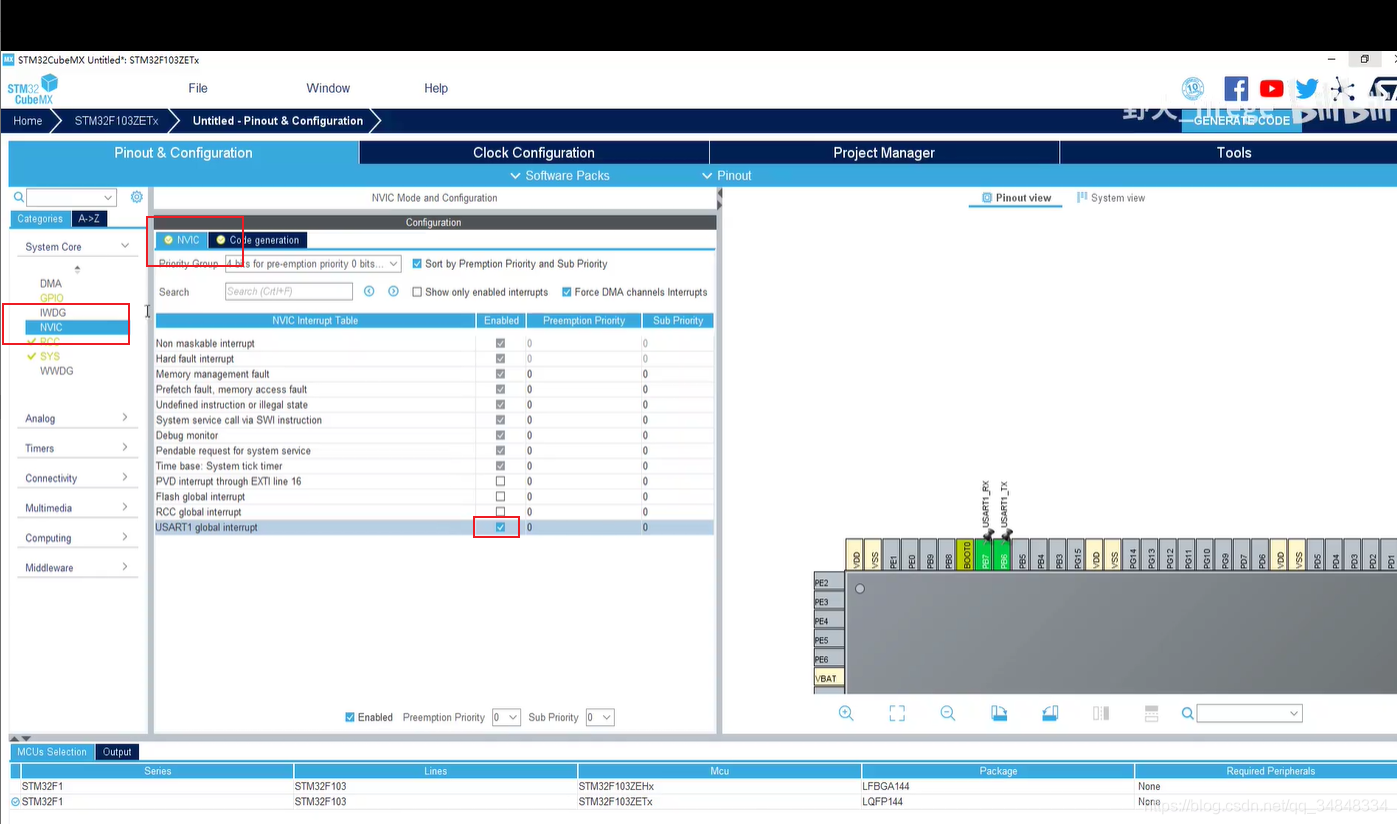Click the pin search magnifier icon
The image size is (1397, 824).
pos(1187,713)
